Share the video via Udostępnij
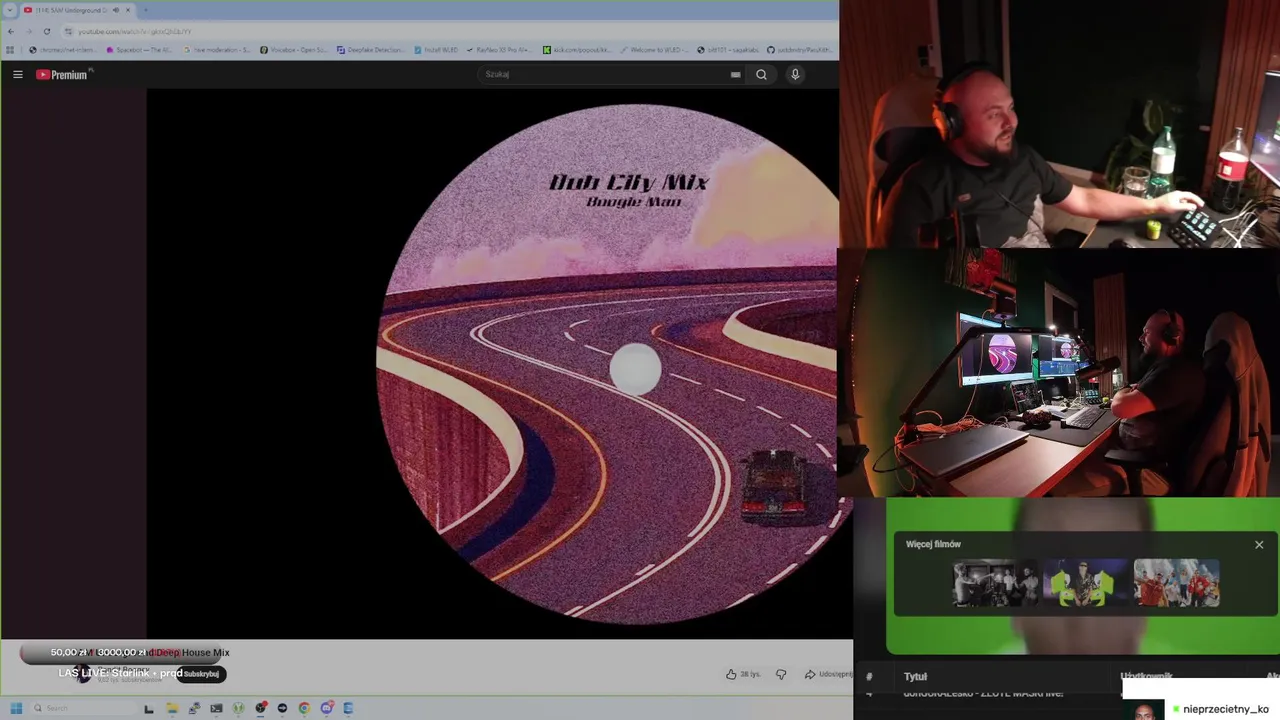 tap(828, 674)
